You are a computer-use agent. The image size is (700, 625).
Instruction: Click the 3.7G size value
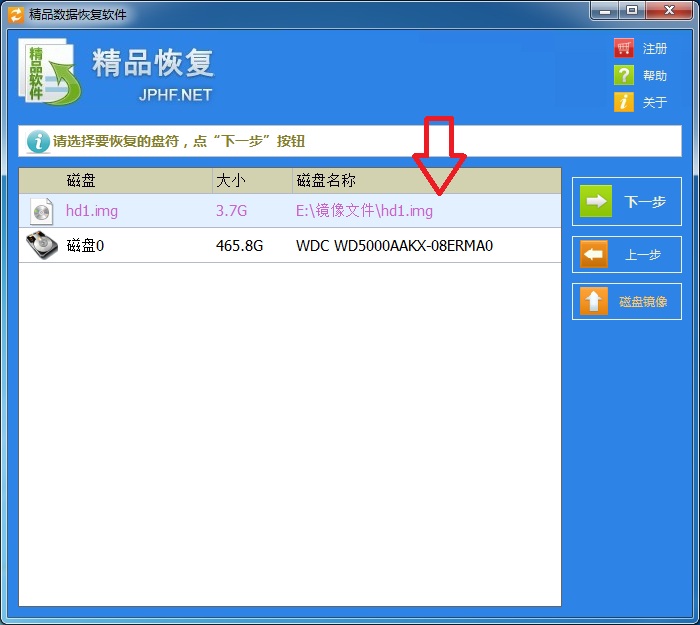(231, 210)
